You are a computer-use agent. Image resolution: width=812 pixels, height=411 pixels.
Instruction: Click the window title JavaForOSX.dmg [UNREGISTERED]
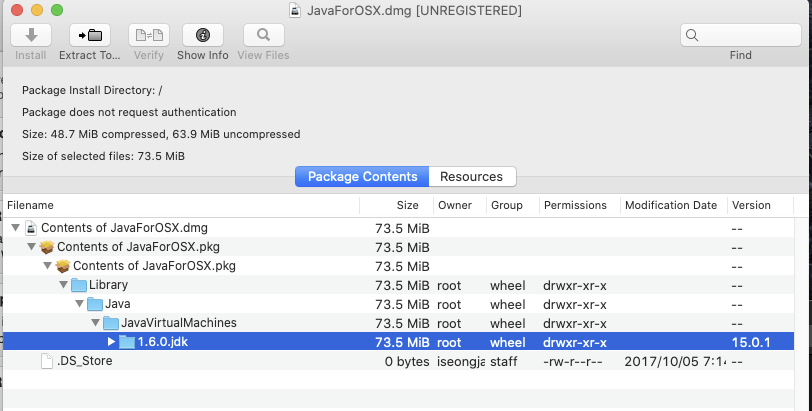pos(414,10)
